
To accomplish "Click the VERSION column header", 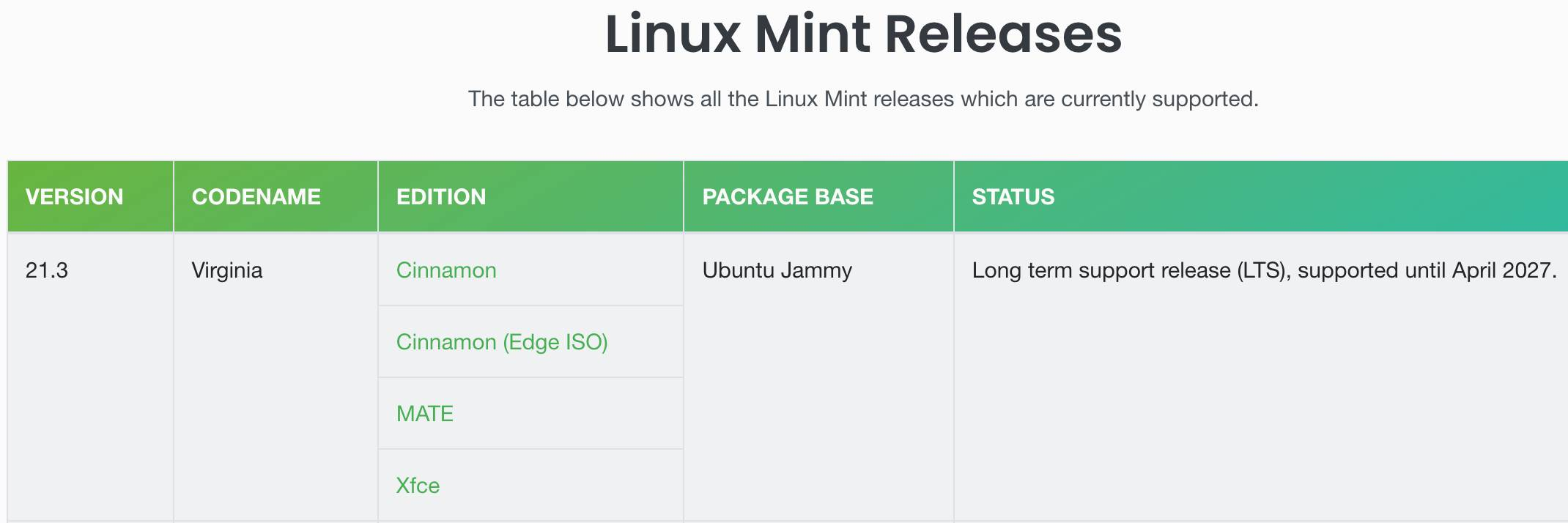I will pyautogui.click(x=91, y=196).
